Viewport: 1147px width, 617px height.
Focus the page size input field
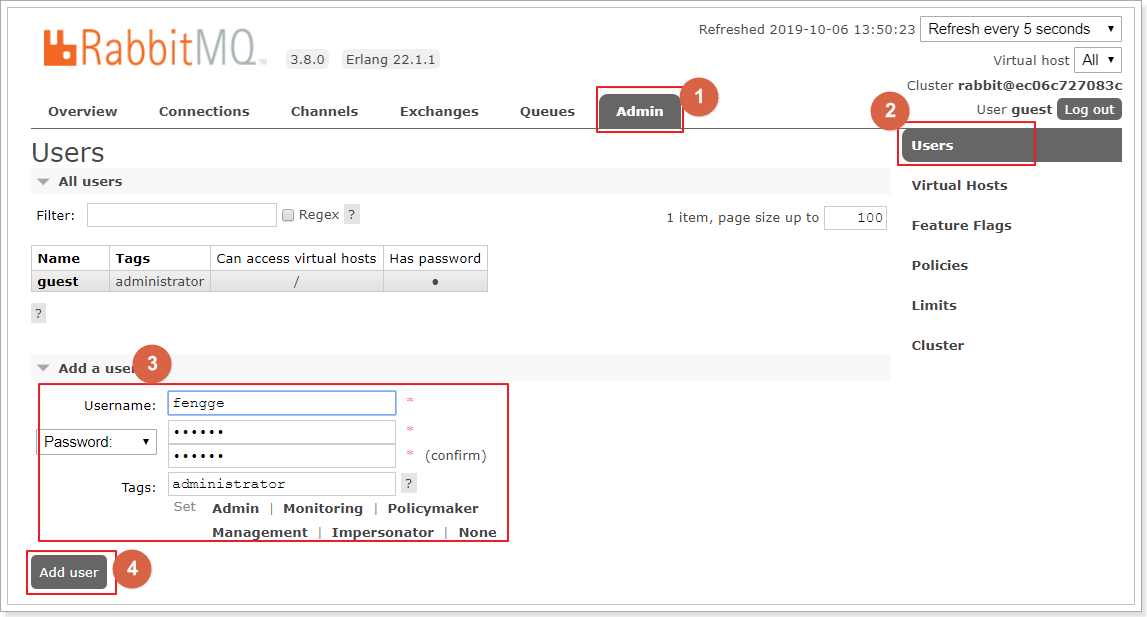854,218
